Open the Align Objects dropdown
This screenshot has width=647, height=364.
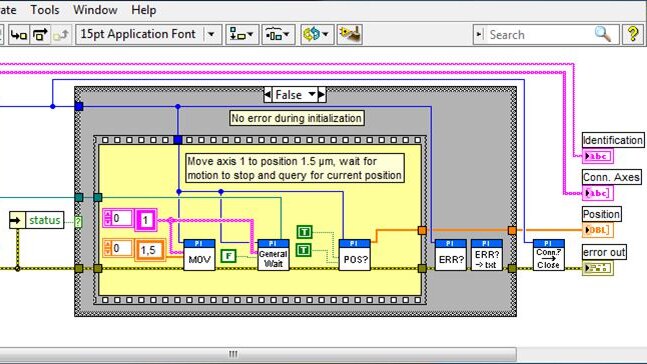(x=242, y=34)
